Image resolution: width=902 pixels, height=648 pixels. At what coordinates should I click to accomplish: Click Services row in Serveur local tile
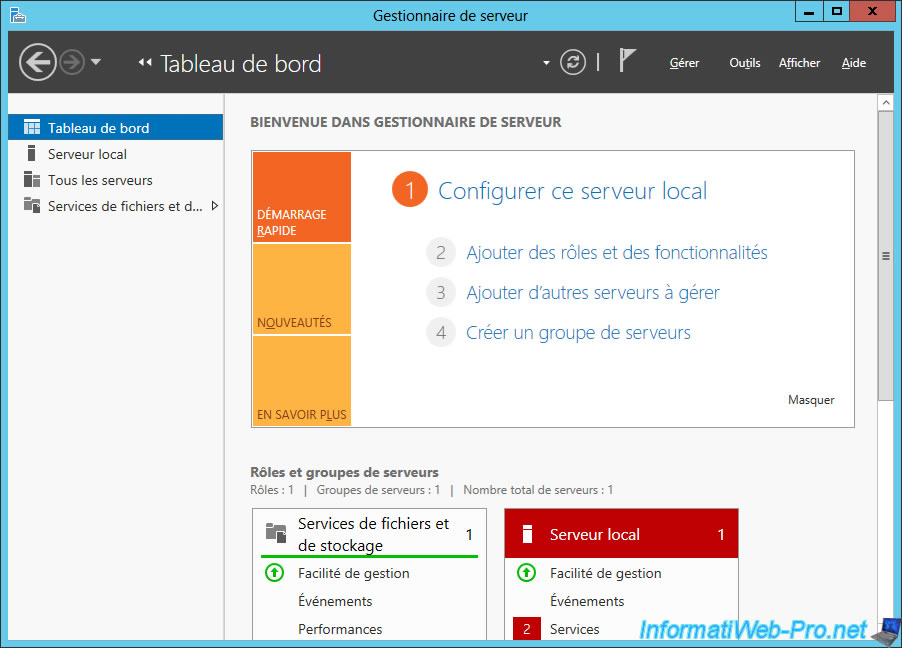point(574,629)
